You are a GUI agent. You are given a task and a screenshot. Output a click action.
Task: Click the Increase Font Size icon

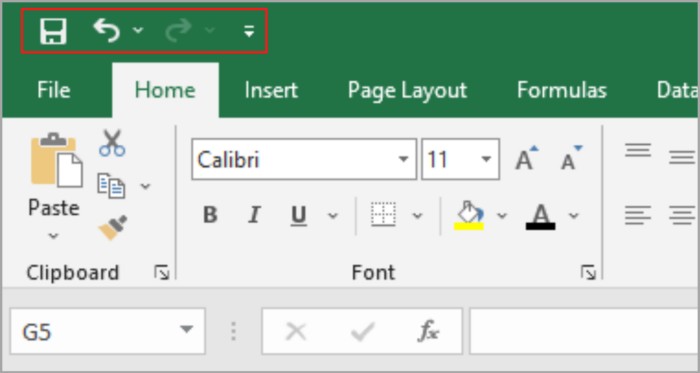(x=527, y=157)
